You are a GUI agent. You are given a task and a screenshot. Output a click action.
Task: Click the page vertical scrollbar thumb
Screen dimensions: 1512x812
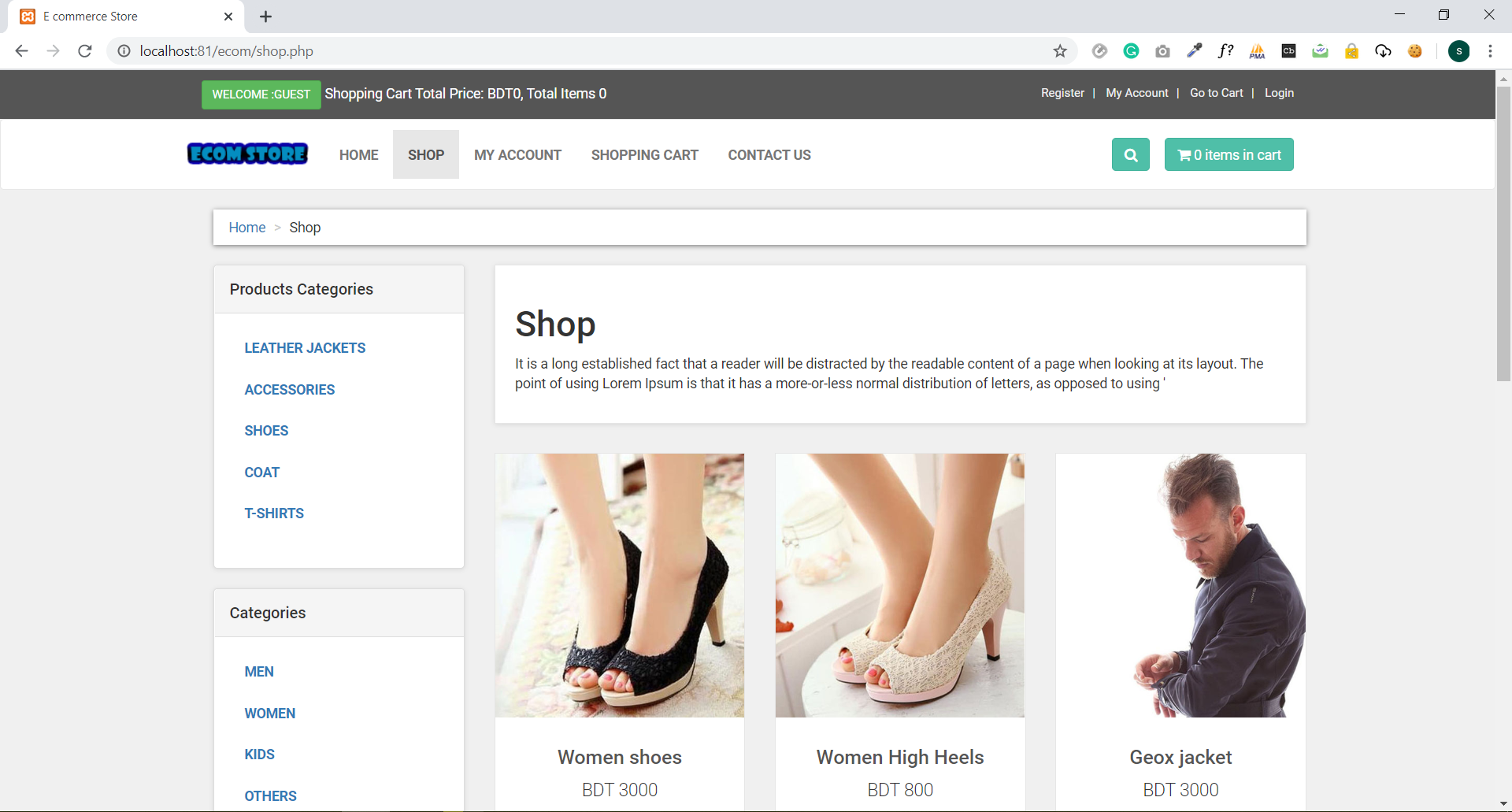tap(1503, 234)
